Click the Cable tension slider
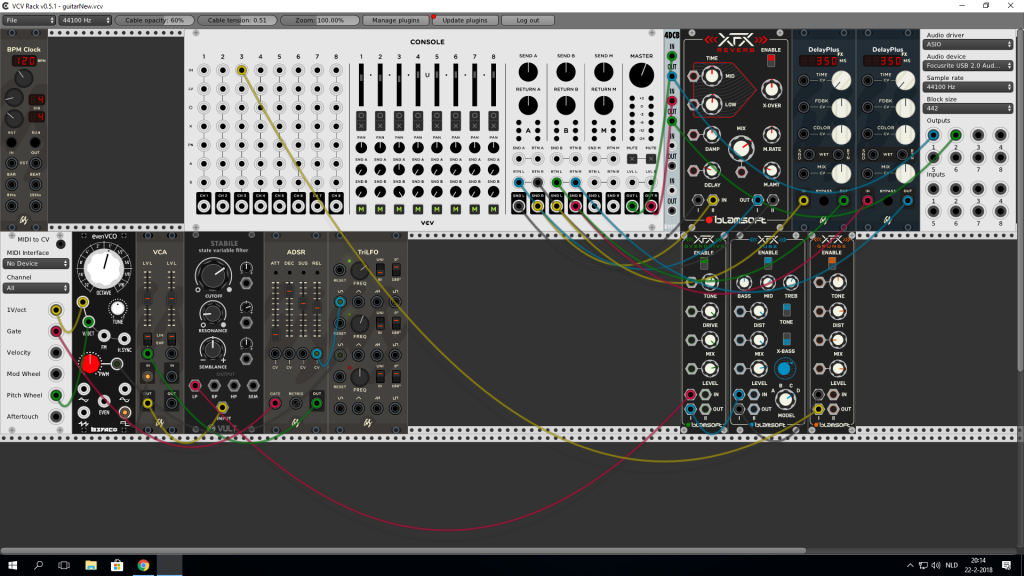Viewport: 1024px width, 576px height. pyautogui.click(x=237, y=20)
